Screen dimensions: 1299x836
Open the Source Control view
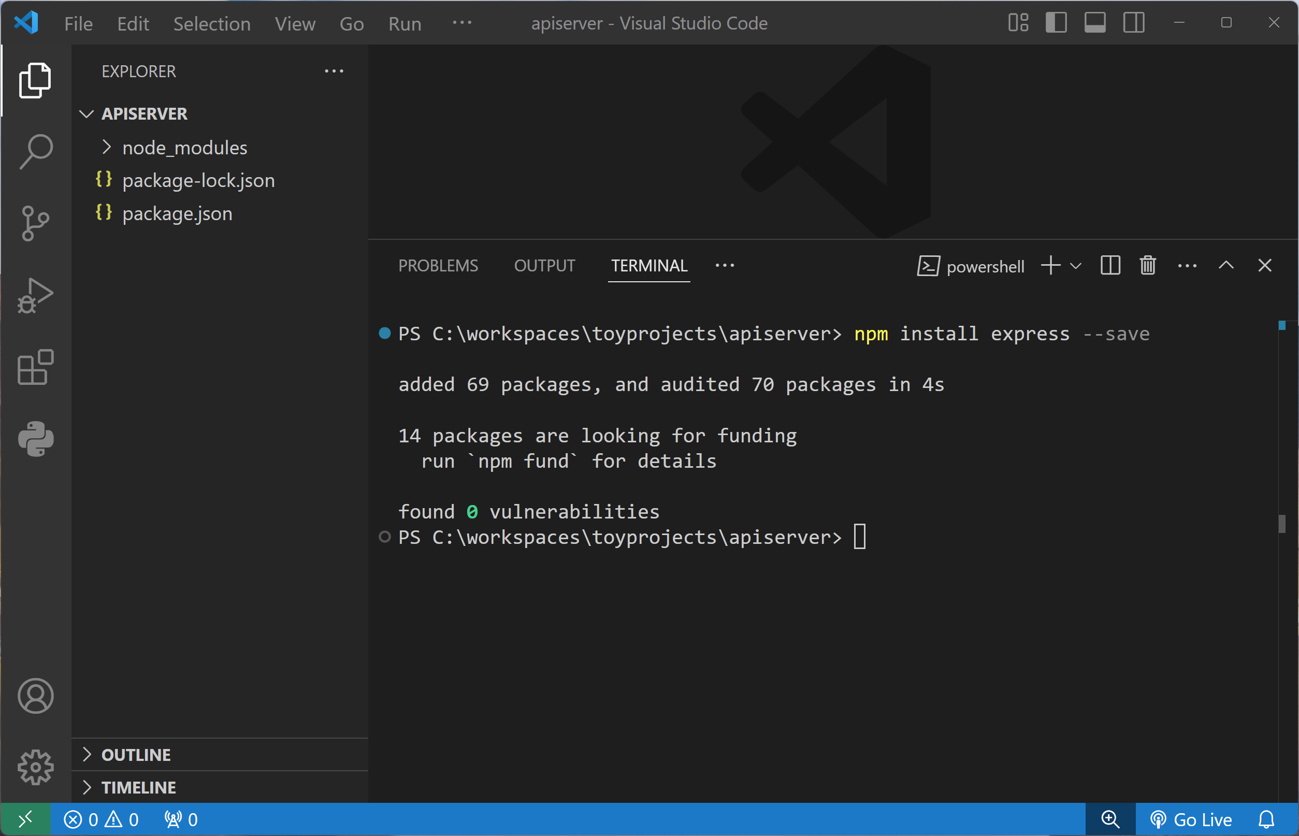point(35,223)
